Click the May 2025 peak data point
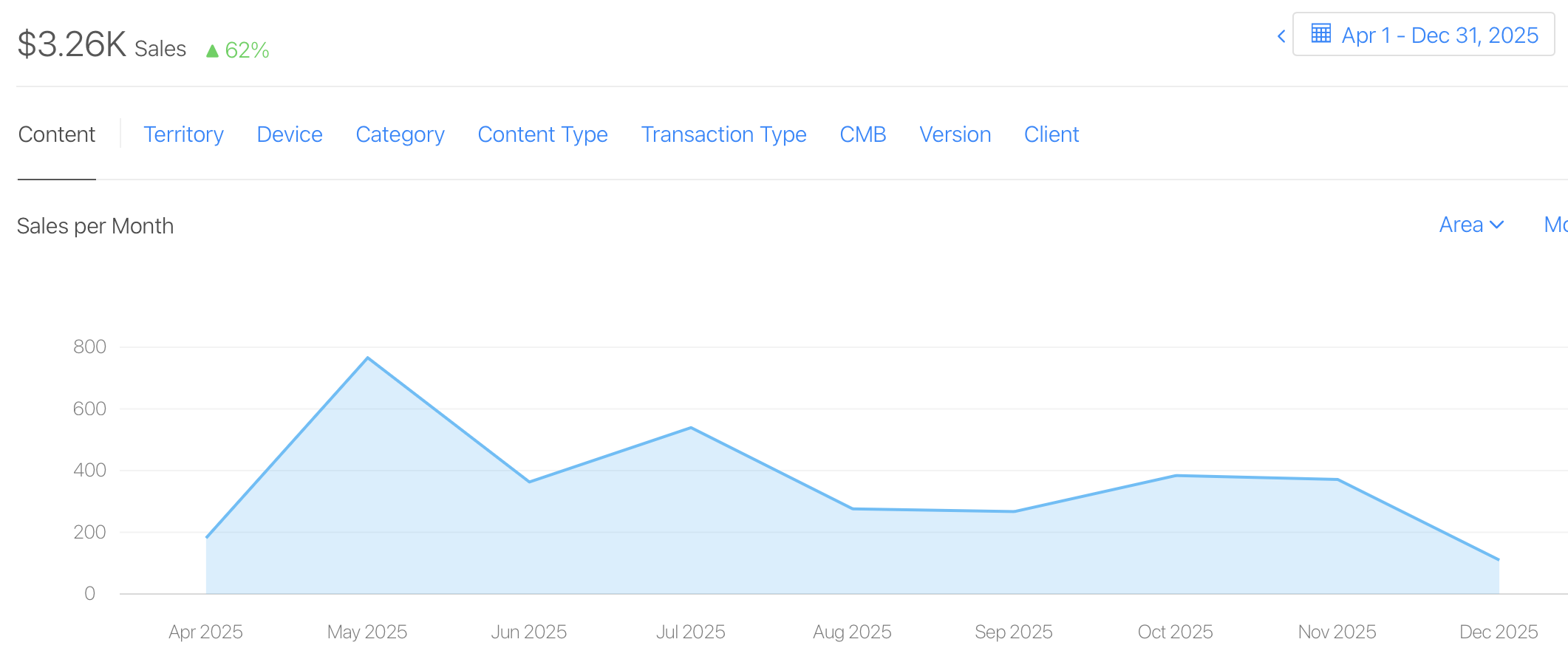Viewport: 1568px width, 659px height. tap(368, 358)
